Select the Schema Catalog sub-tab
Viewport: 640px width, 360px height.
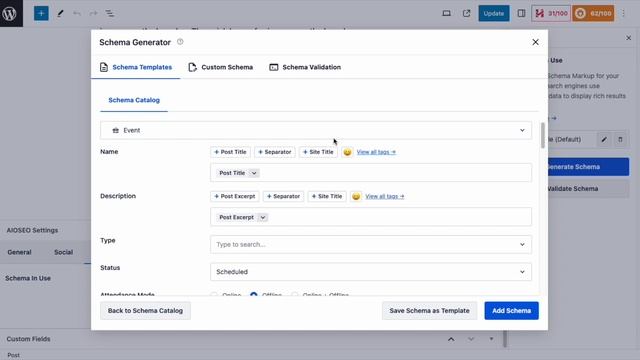pyautogui.click(x=134, y=100)
